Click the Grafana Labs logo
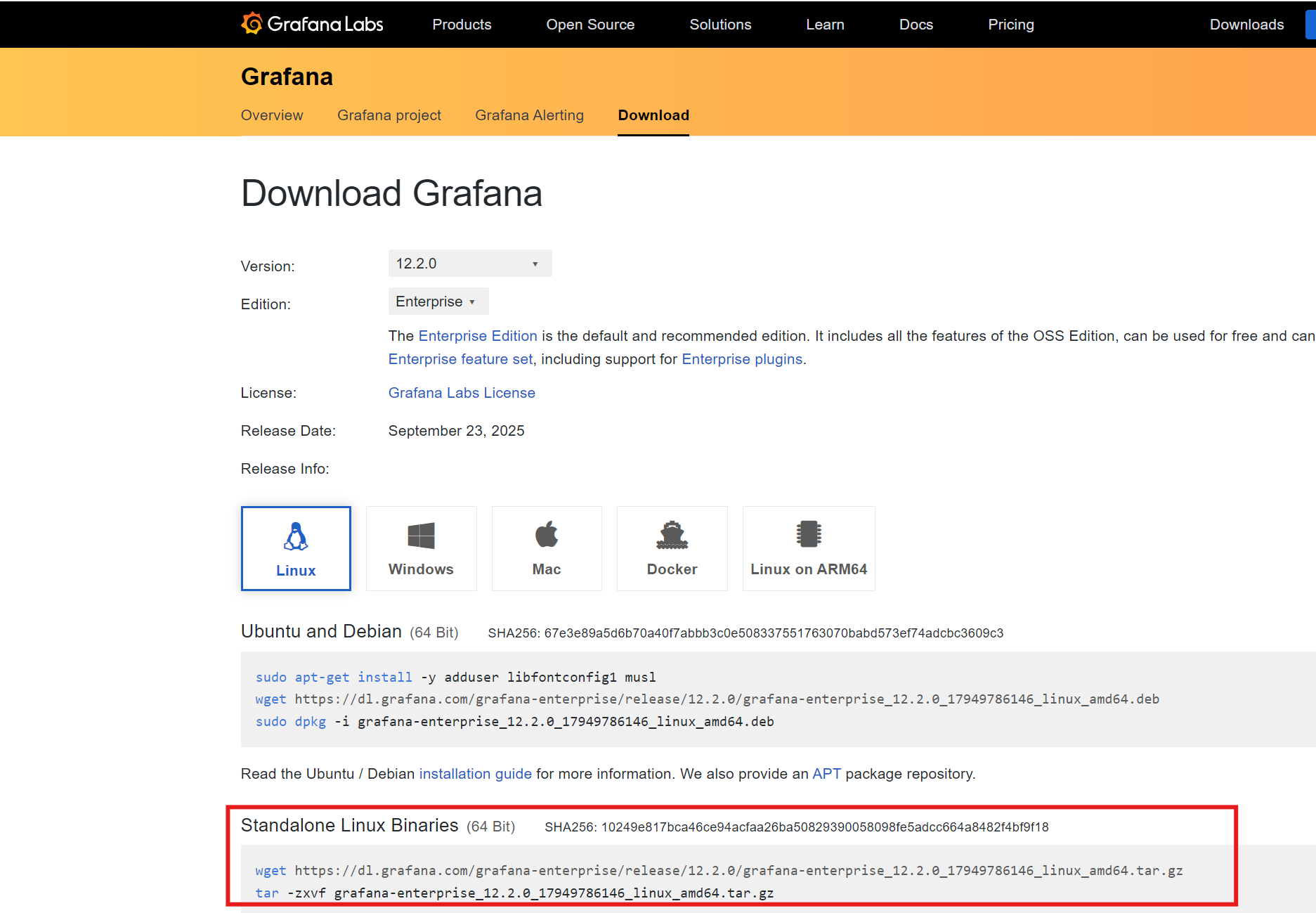The image size is (1316, 913). coord(312,24)
